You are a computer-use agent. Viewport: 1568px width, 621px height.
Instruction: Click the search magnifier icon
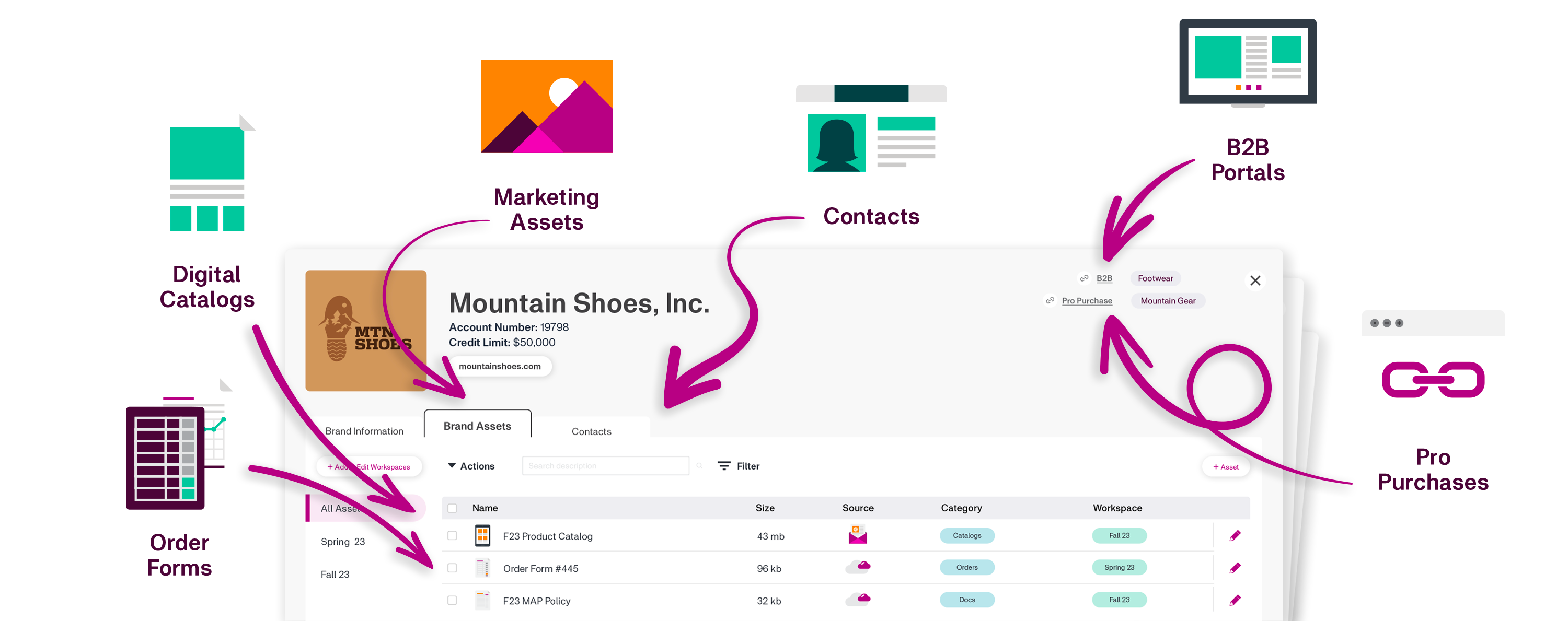699,466
